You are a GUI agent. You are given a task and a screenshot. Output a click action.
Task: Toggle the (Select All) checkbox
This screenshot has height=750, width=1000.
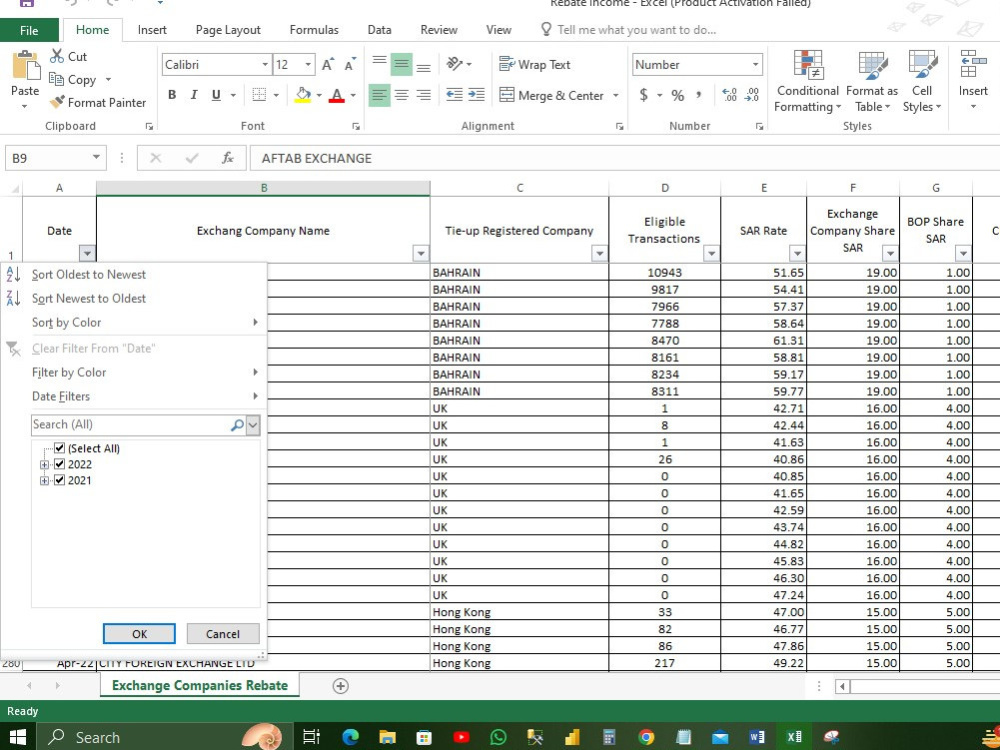pyautogui.click(x=59, y=448)
